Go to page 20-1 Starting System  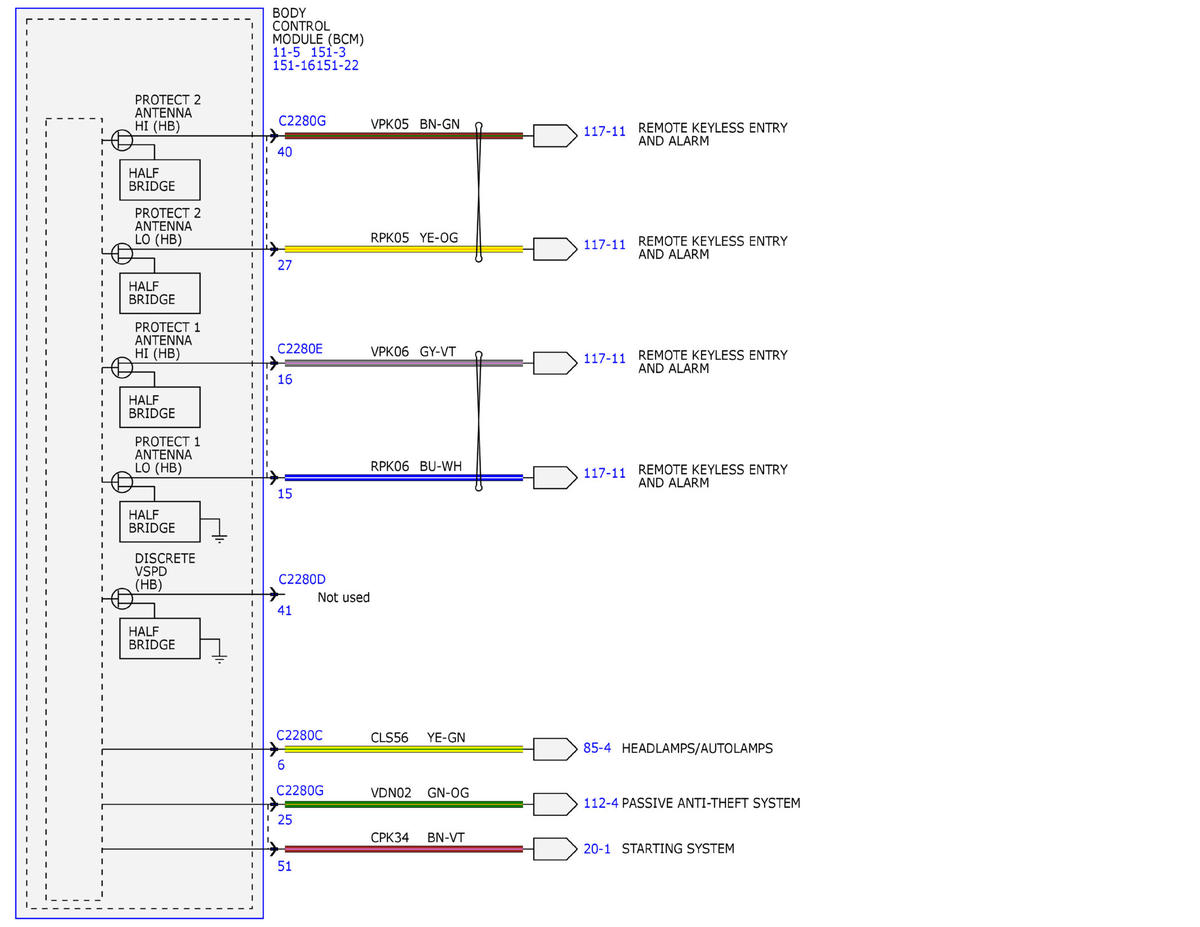[597, 849]
